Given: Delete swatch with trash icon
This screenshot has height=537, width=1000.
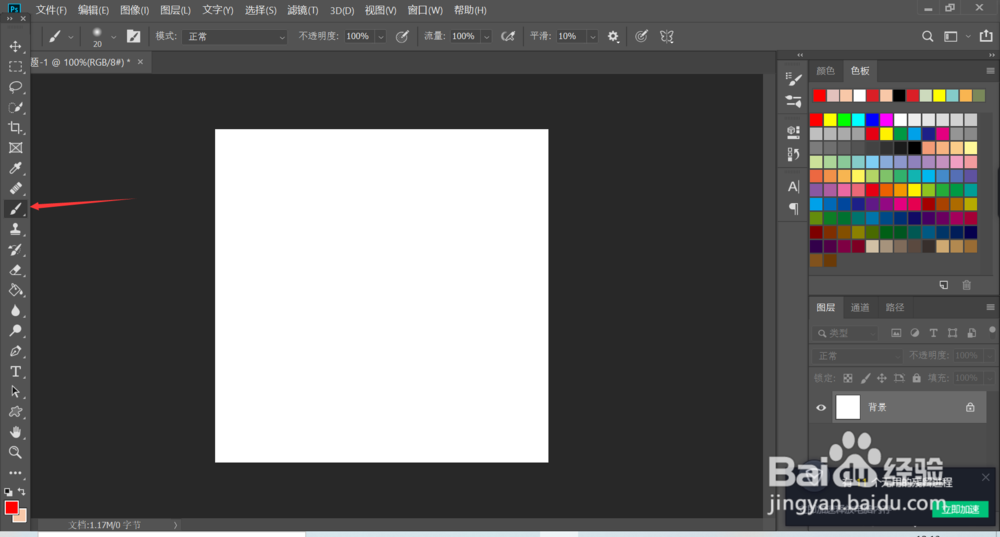Looking at the screenshot, I should (x=967, y=285).
